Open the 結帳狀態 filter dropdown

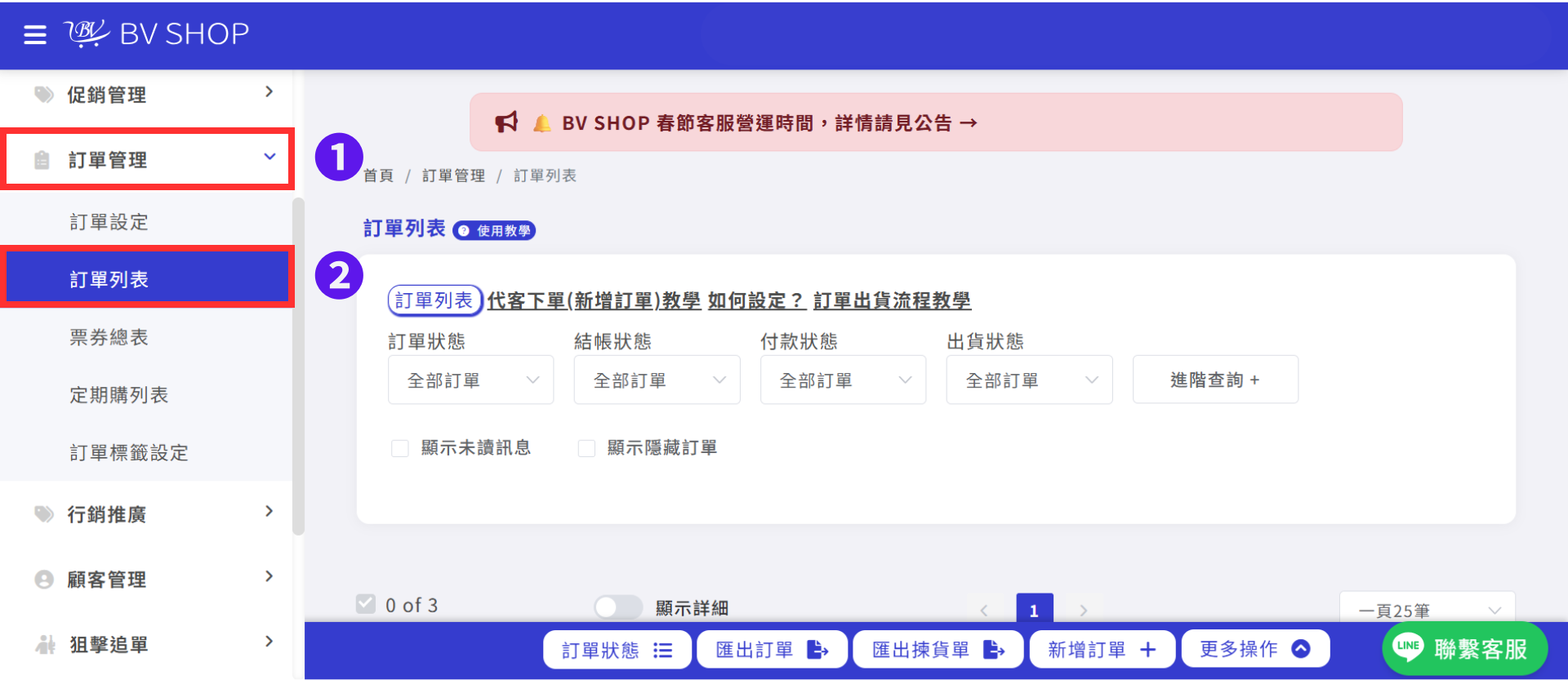657,380
